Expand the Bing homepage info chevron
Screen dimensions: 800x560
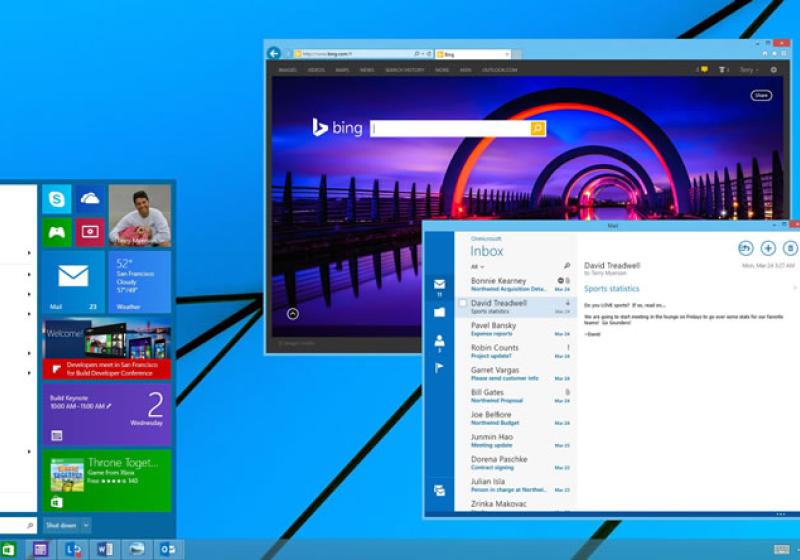coord(293,314)
